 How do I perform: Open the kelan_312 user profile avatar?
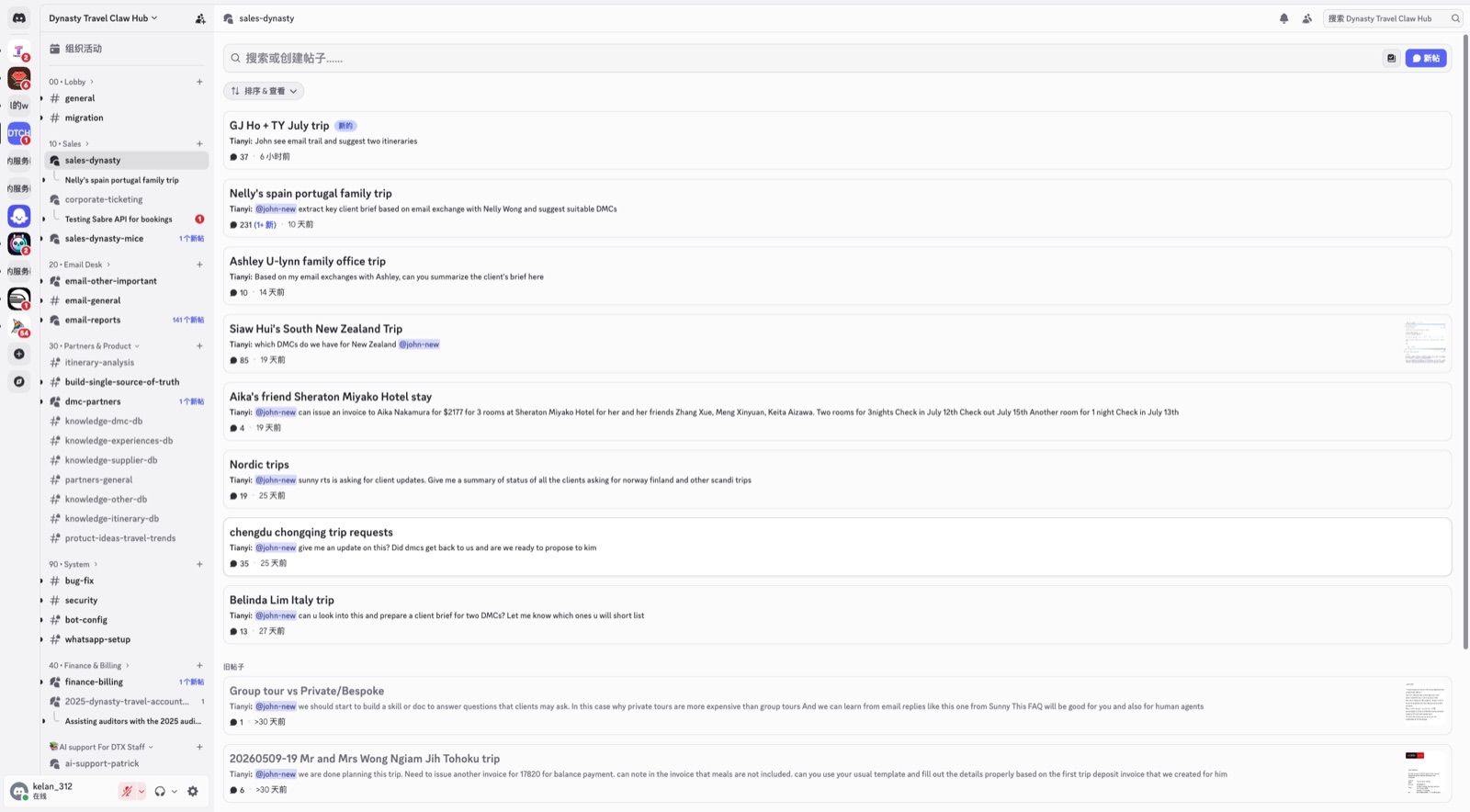(18, 791)
